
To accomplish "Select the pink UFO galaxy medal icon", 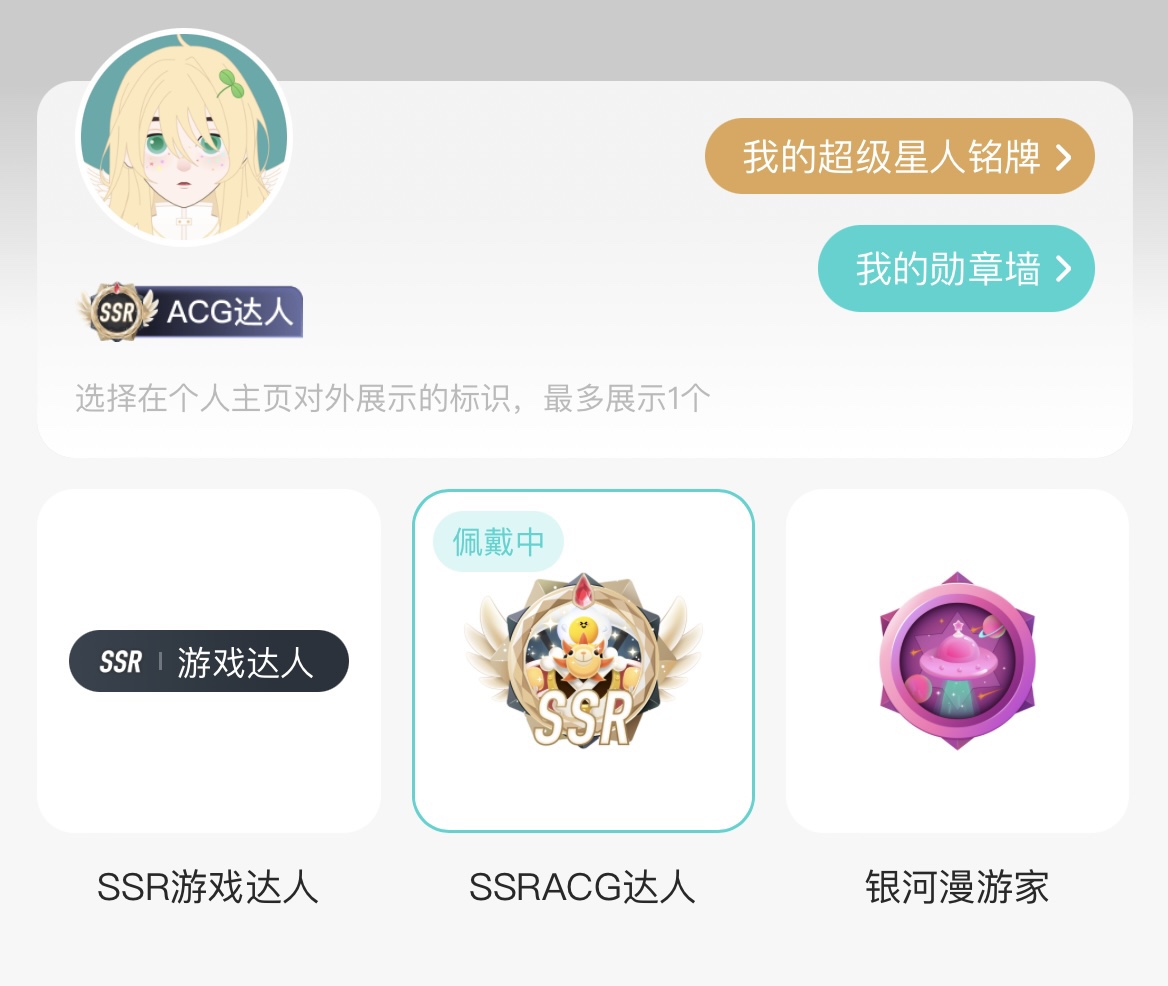I will (957, 661).
